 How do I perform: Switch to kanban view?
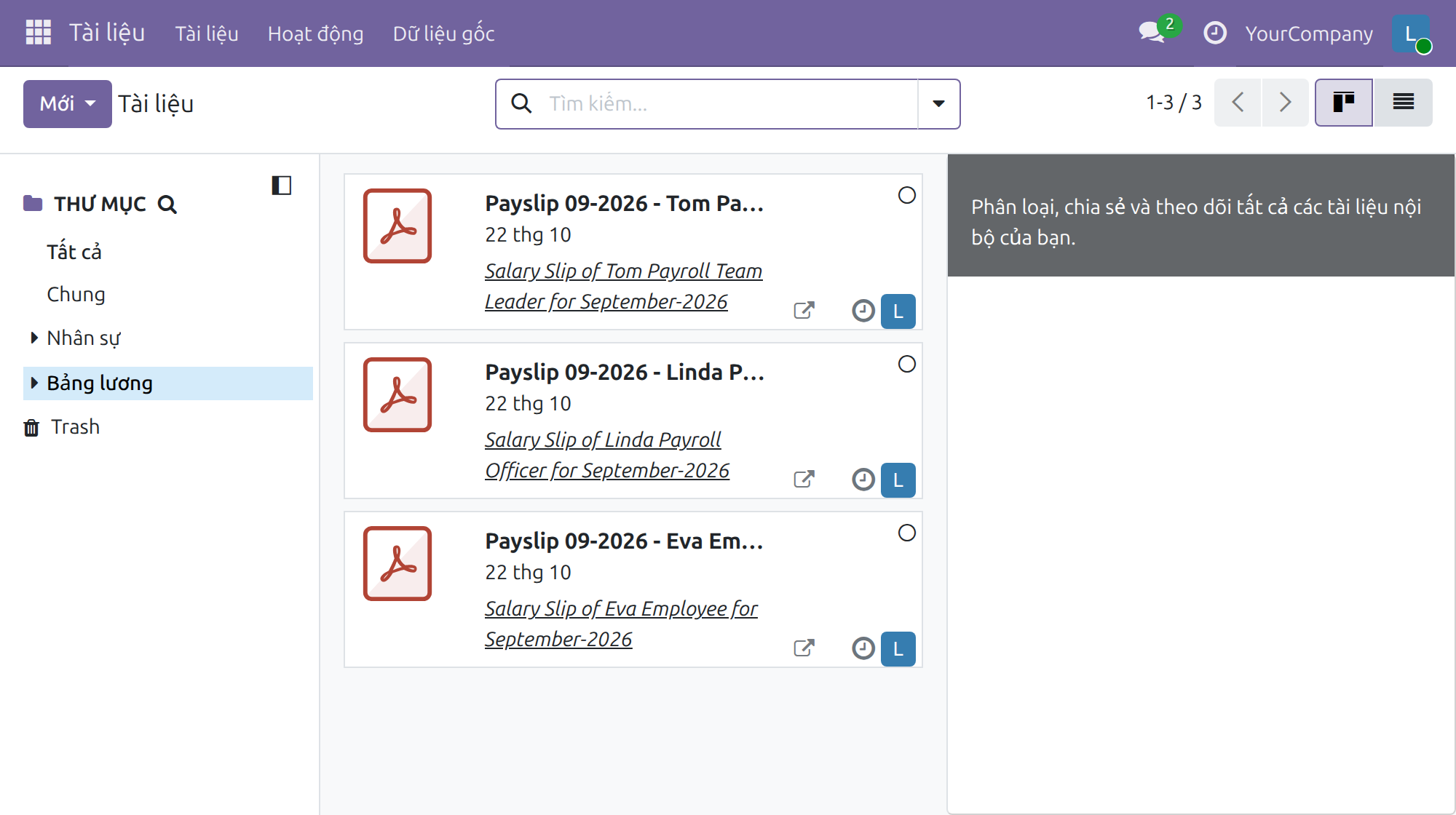(1343, 103)
